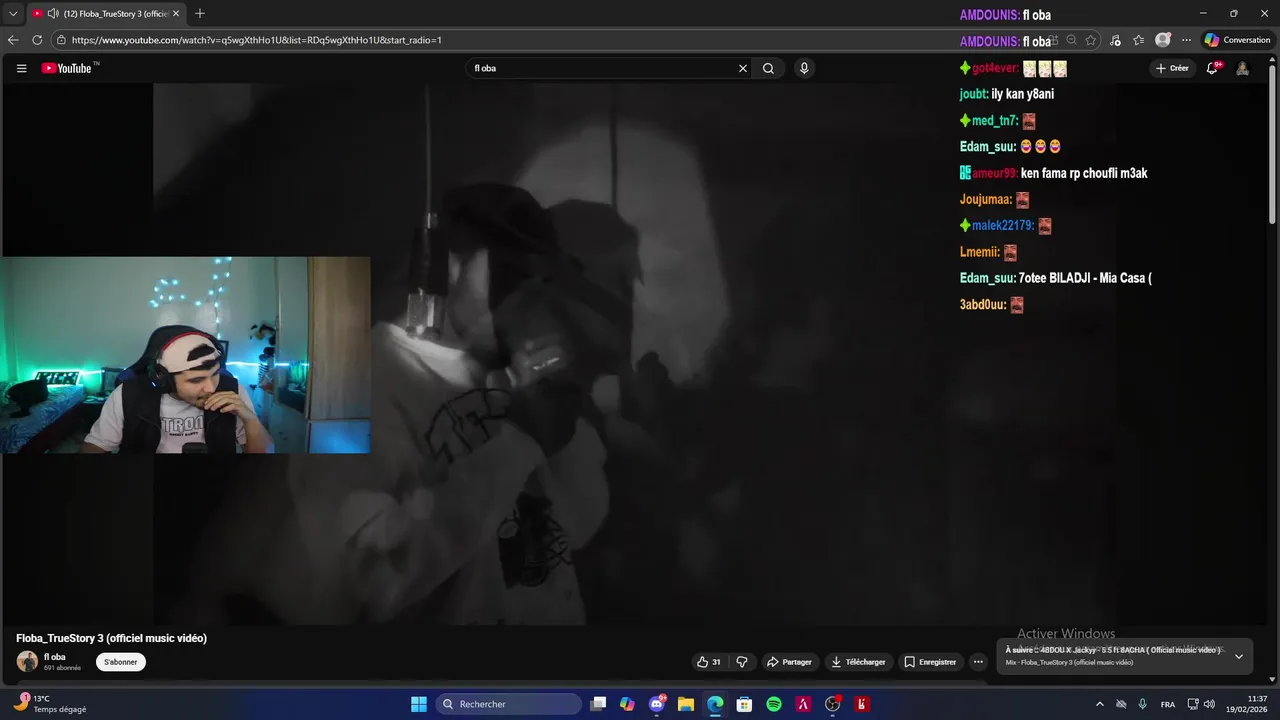Viewport: 1280px width, 720px height.
Task: Open weather widget showing 13°C
Action: coord(50,704)
